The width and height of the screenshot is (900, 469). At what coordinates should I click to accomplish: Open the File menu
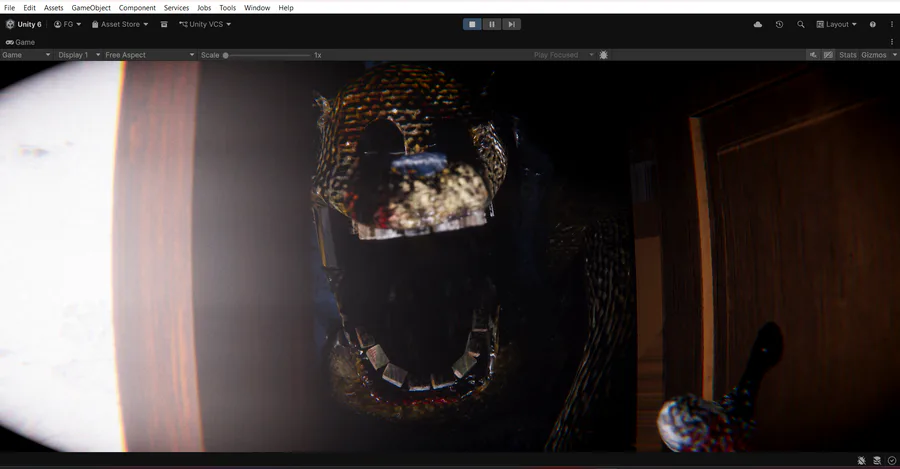[x=9, y=7]
